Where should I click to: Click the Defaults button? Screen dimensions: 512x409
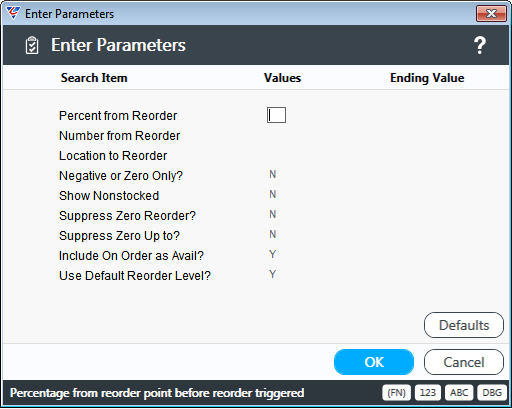[x=464, y=325]
